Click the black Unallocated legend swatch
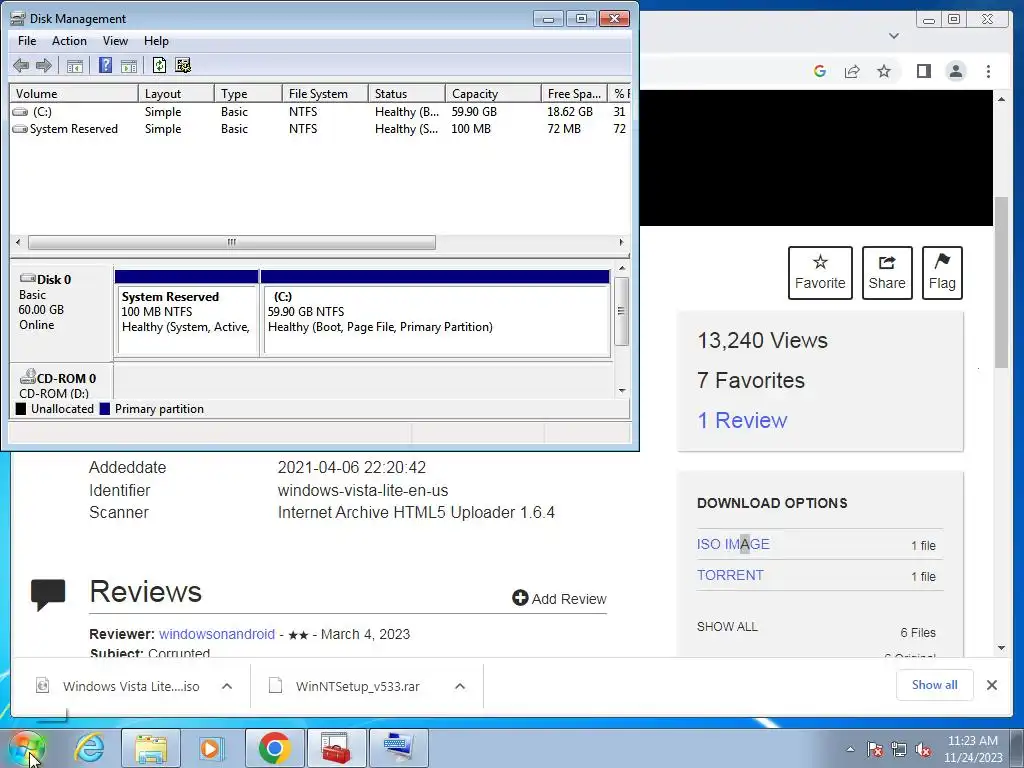 click(21, 409)
